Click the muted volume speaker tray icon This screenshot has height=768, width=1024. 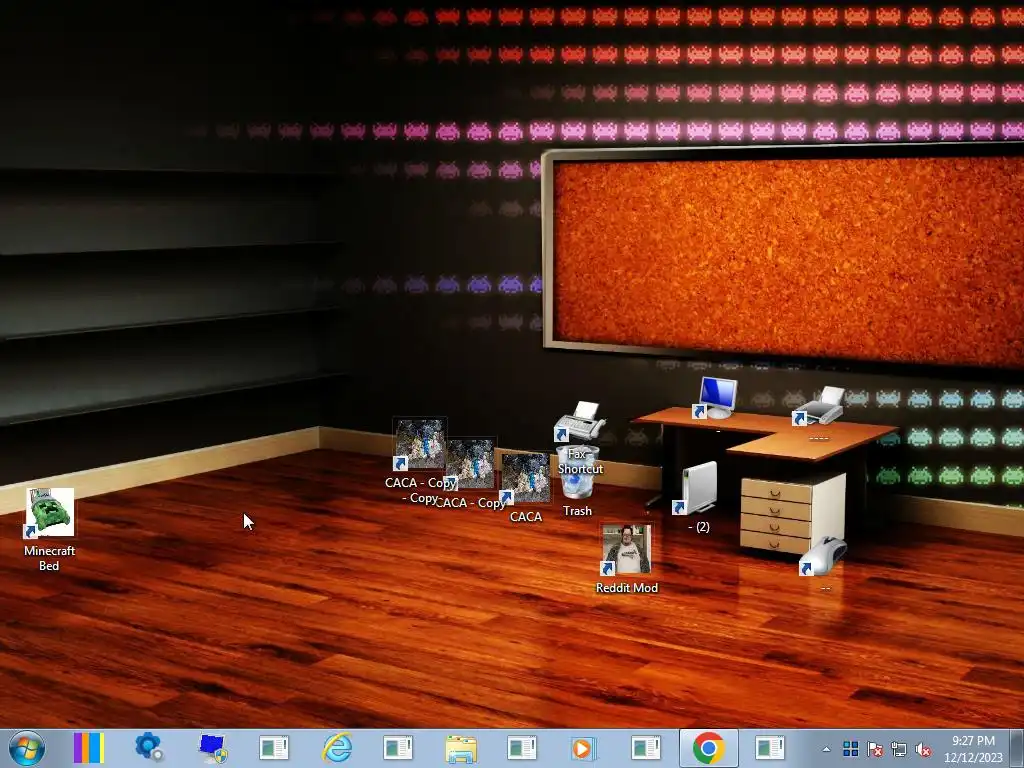click(x=923, y=749)
